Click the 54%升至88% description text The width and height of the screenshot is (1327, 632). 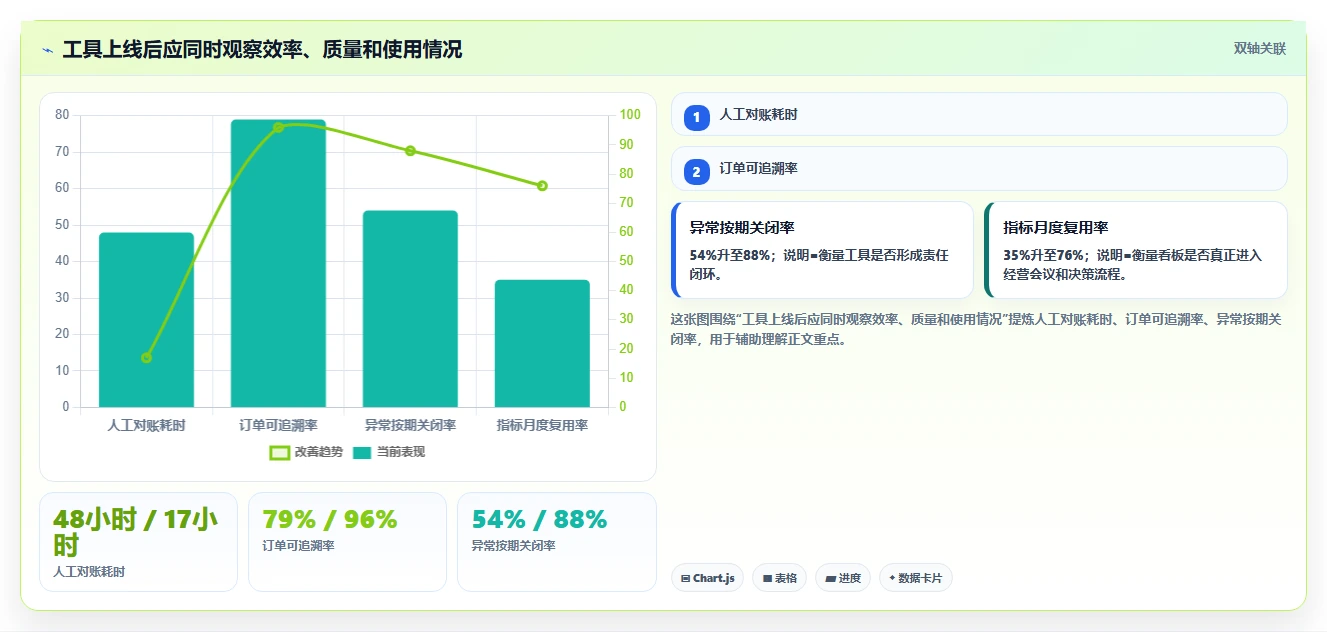tap(819, 264)
